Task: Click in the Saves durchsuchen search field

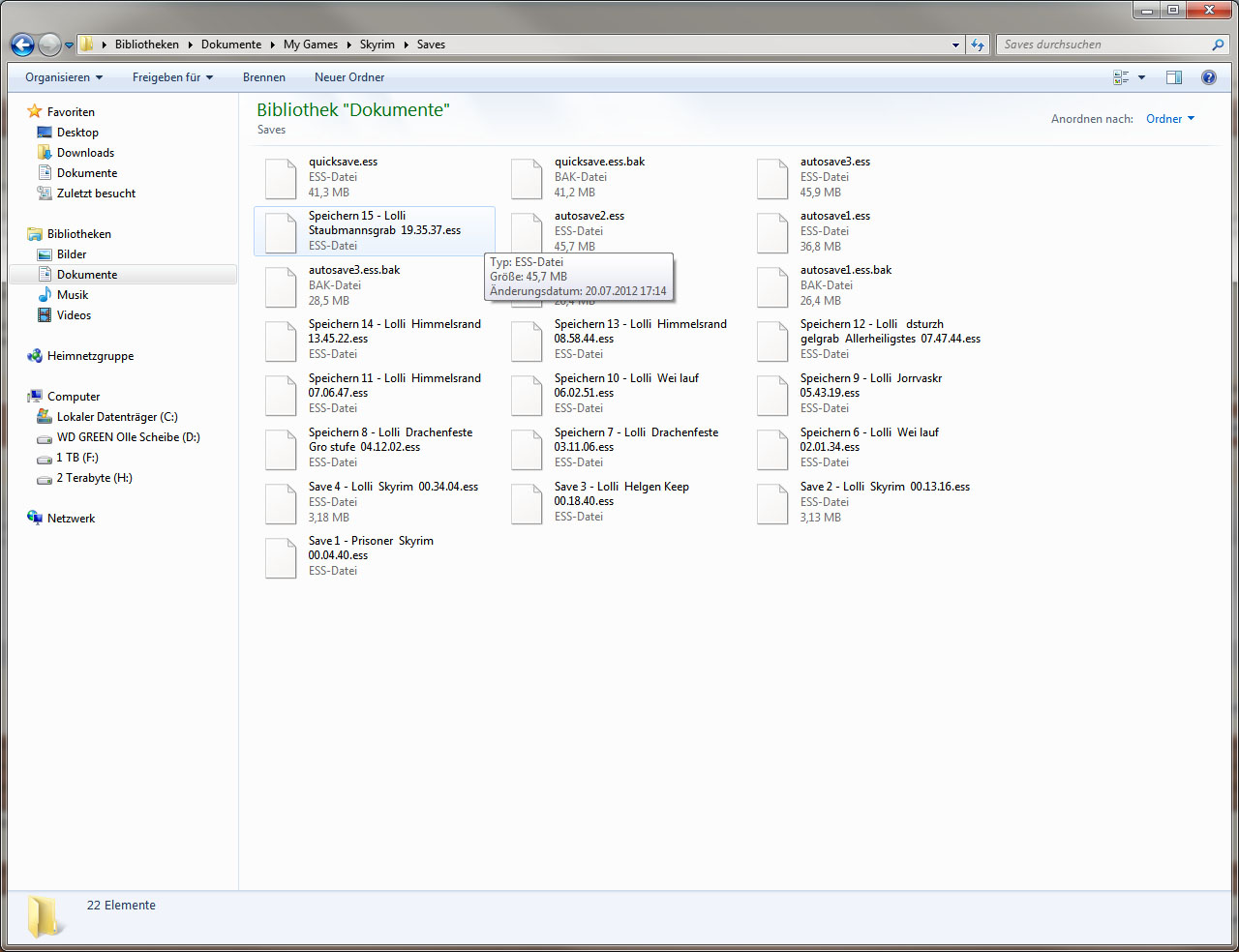Action: click(1102, 45)
